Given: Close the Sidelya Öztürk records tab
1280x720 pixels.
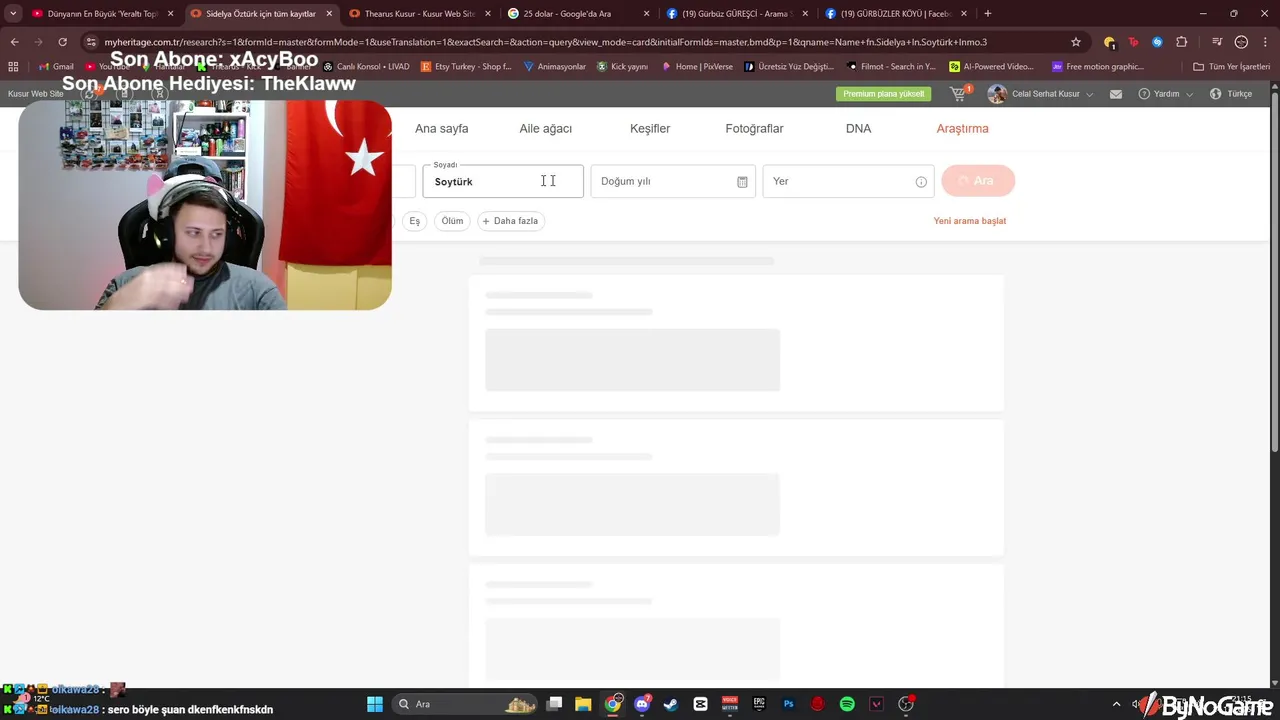Looking at the screenshot, I should tap(329, 14).
